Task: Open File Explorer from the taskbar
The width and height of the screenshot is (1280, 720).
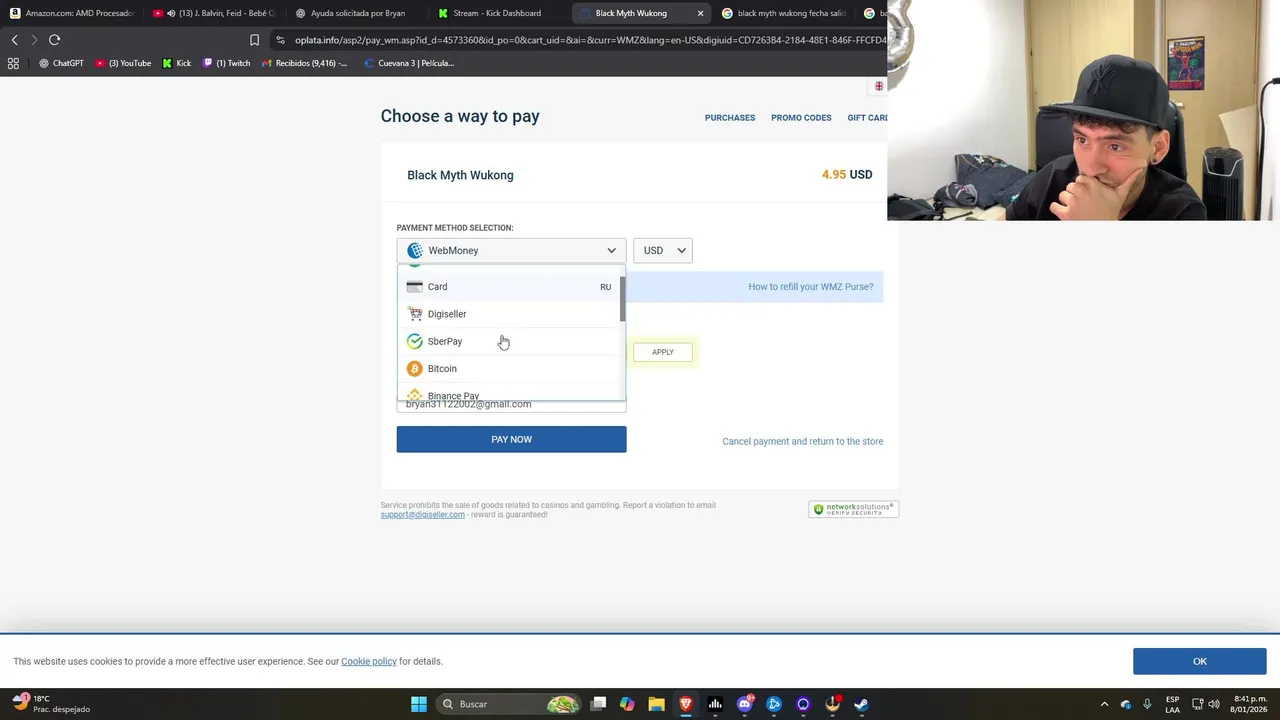Action: click(x=656, y=704)
